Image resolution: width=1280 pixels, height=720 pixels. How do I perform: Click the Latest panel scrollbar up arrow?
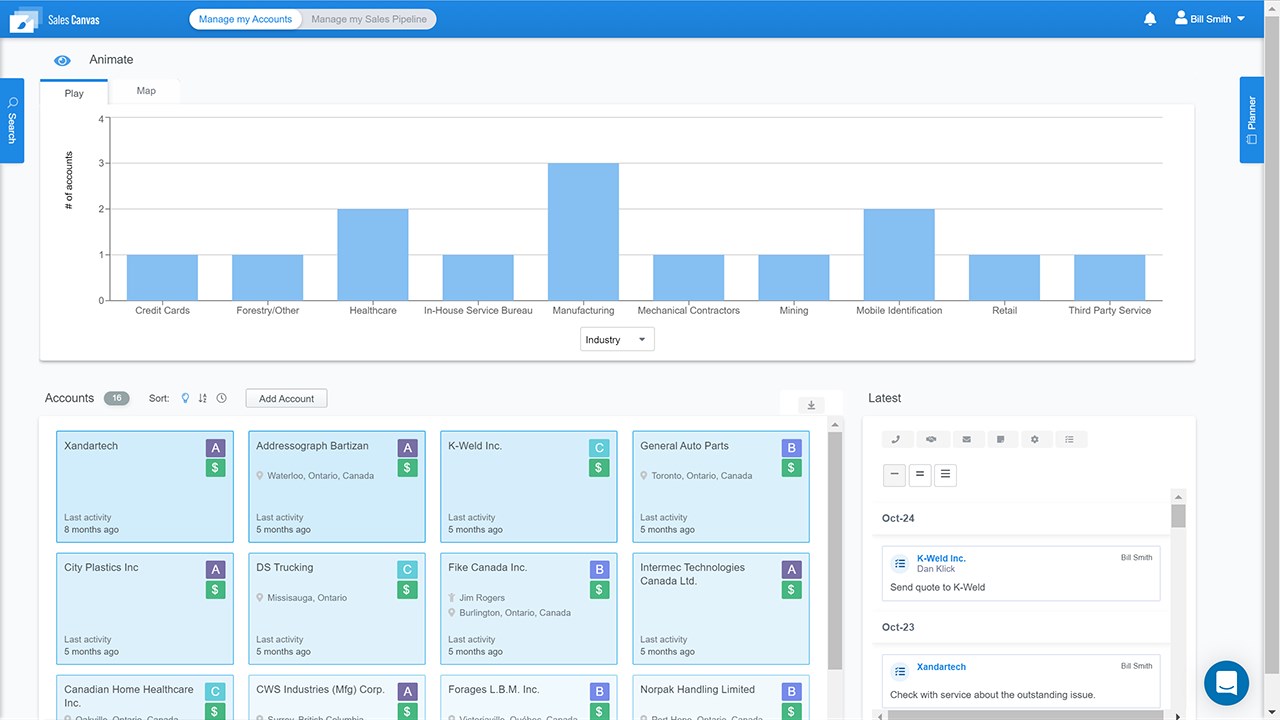click(x=1178, y=497)
